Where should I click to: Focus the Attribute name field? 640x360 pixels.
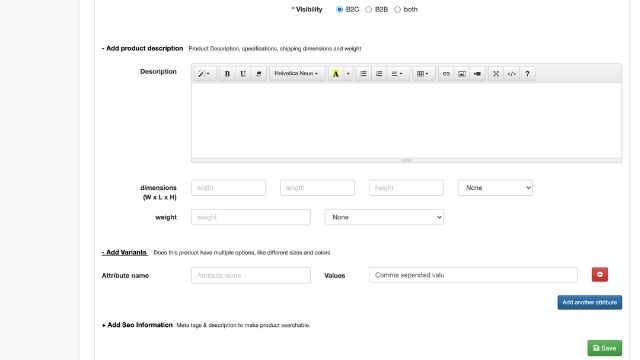click(251, 276)
